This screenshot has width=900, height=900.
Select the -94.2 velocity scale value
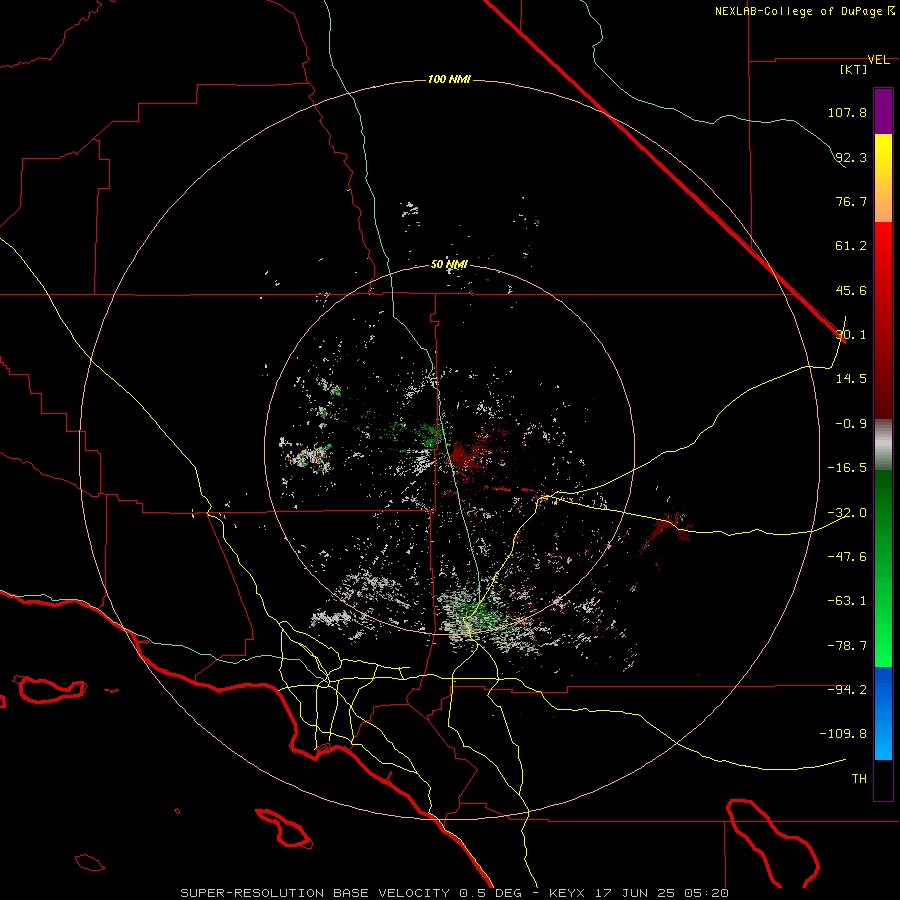point(847,690)
